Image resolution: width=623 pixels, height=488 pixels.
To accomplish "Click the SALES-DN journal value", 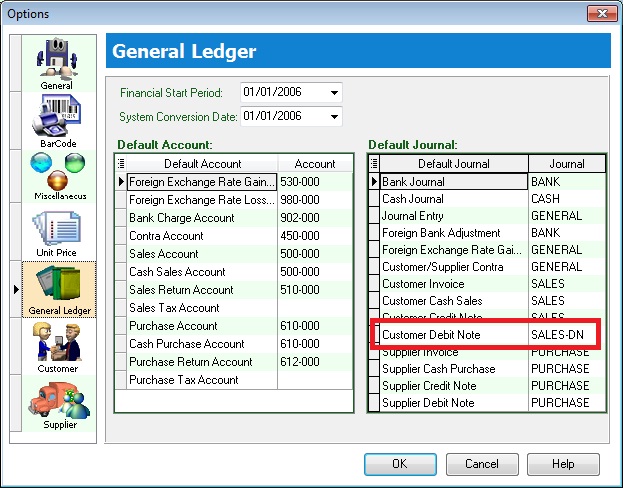I will [557, 335].
